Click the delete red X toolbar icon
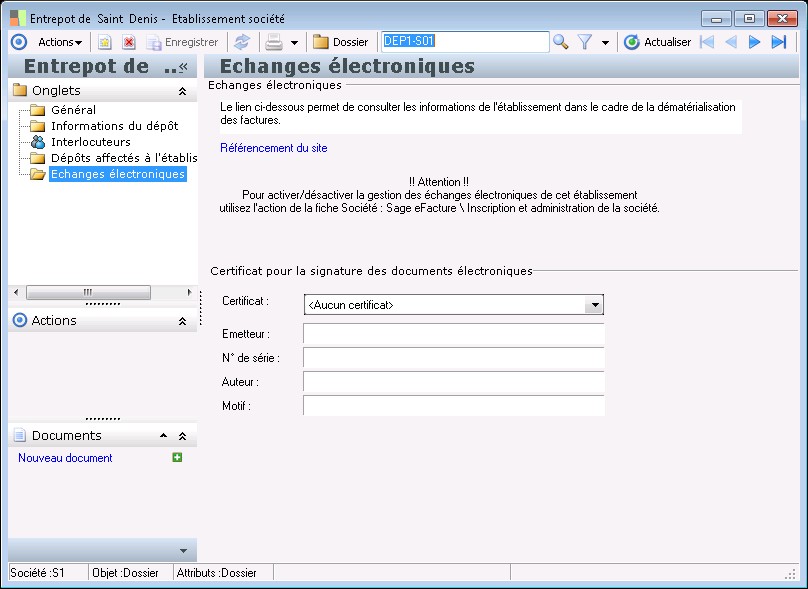Screen dimensions: 808x589 tap(129, 42)
